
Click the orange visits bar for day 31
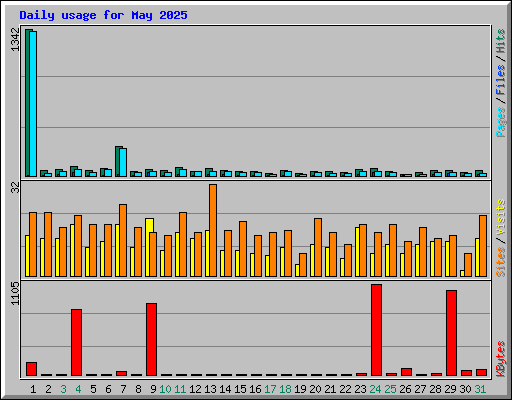pos(483,246)
